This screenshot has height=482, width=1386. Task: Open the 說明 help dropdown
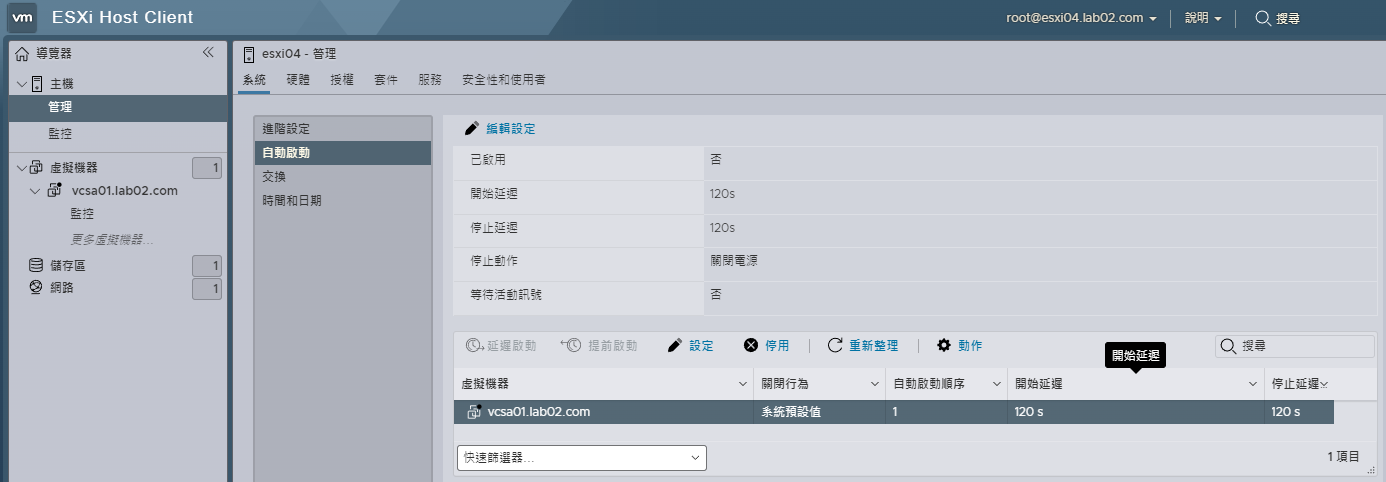point(1204,18)
